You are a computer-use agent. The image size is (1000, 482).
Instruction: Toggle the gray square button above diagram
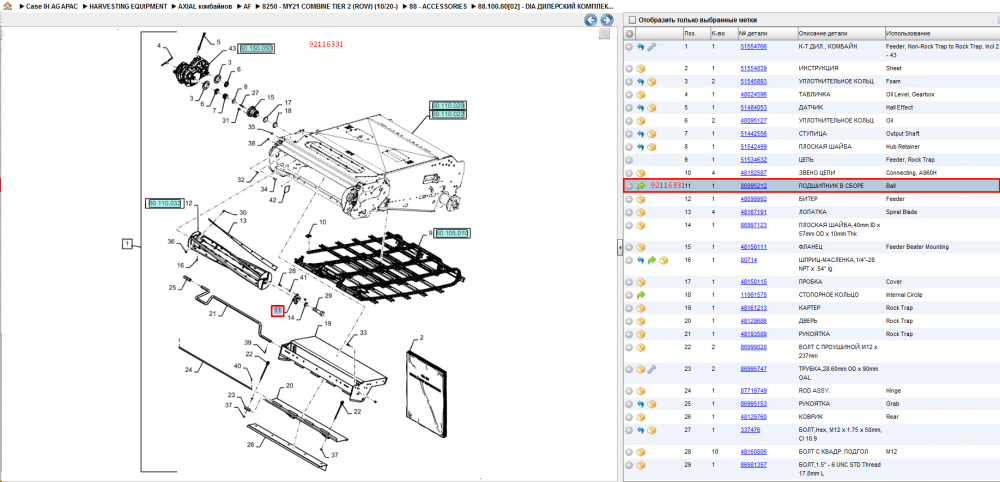point(604,34)
